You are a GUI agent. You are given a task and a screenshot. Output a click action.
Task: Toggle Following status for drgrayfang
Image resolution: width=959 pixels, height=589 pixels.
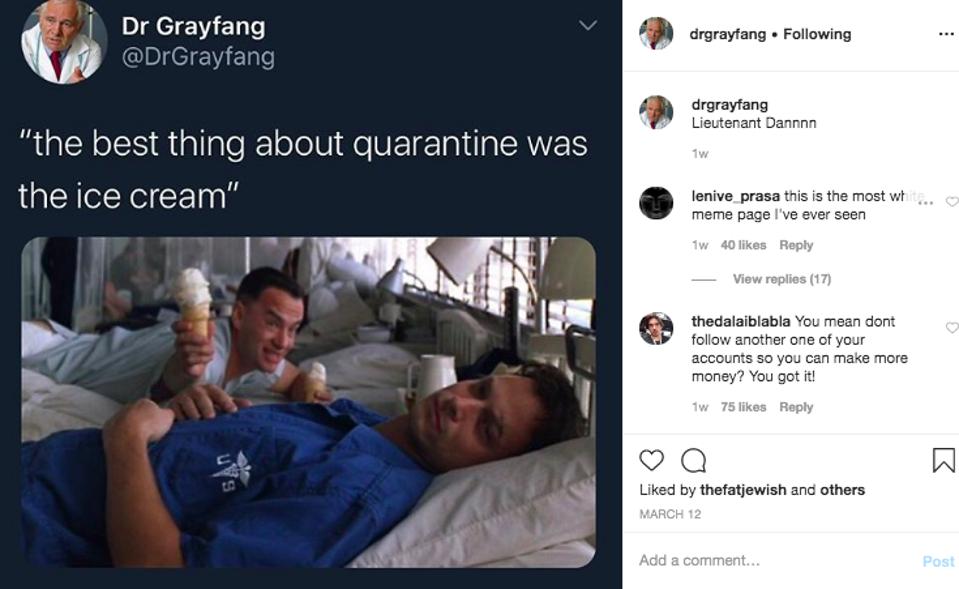tap(817, 34)
